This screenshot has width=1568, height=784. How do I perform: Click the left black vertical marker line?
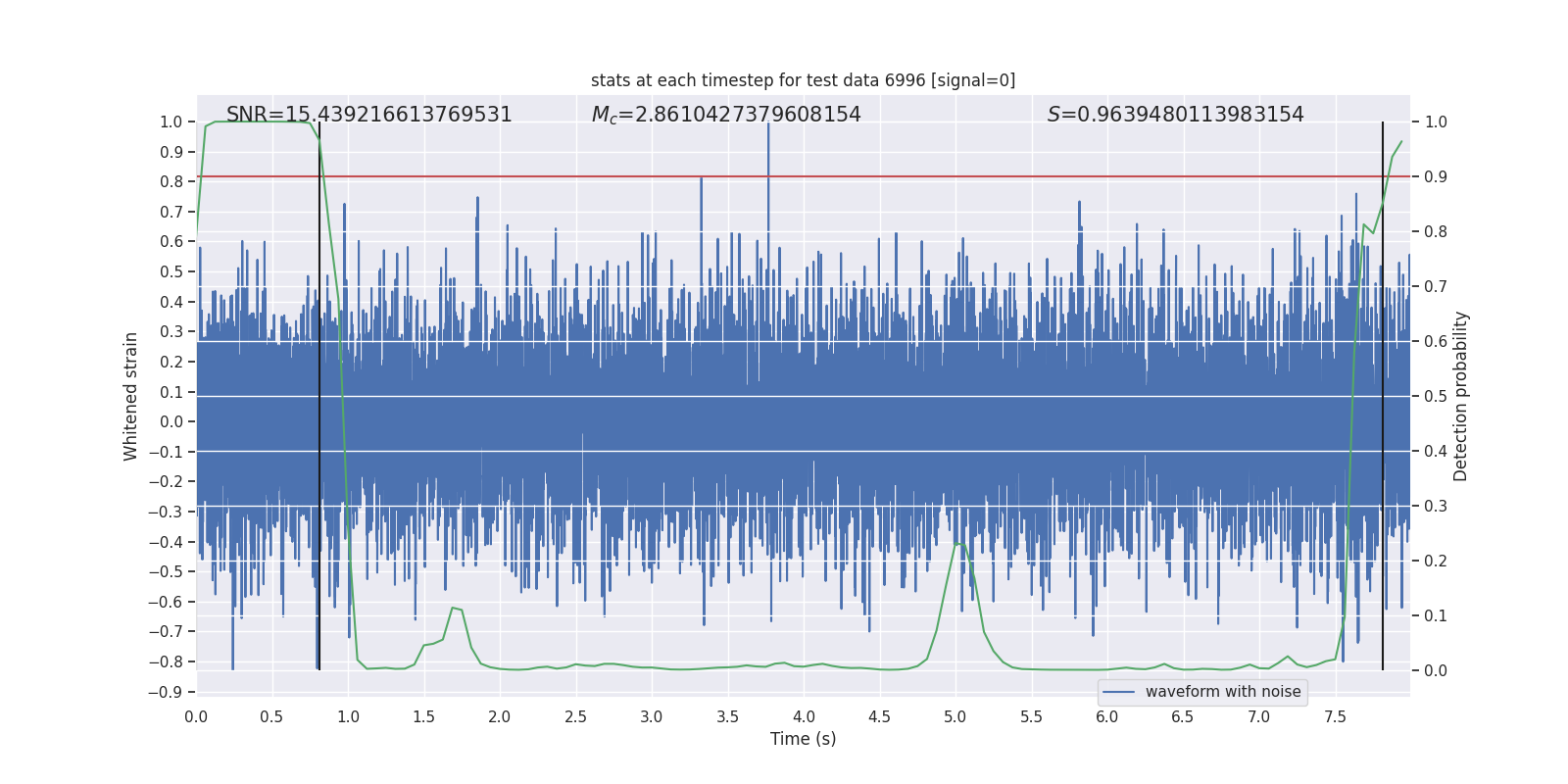[x=319, y=392]
